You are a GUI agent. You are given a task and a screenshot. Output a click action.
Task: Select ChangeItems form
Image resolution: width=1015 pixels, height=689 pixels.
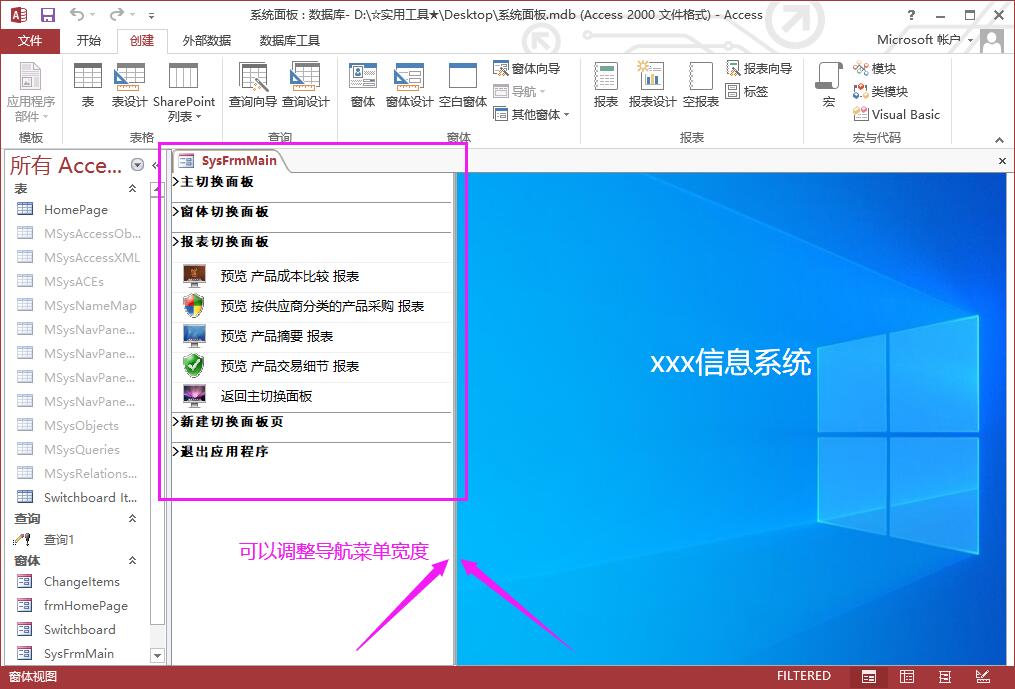78,582
